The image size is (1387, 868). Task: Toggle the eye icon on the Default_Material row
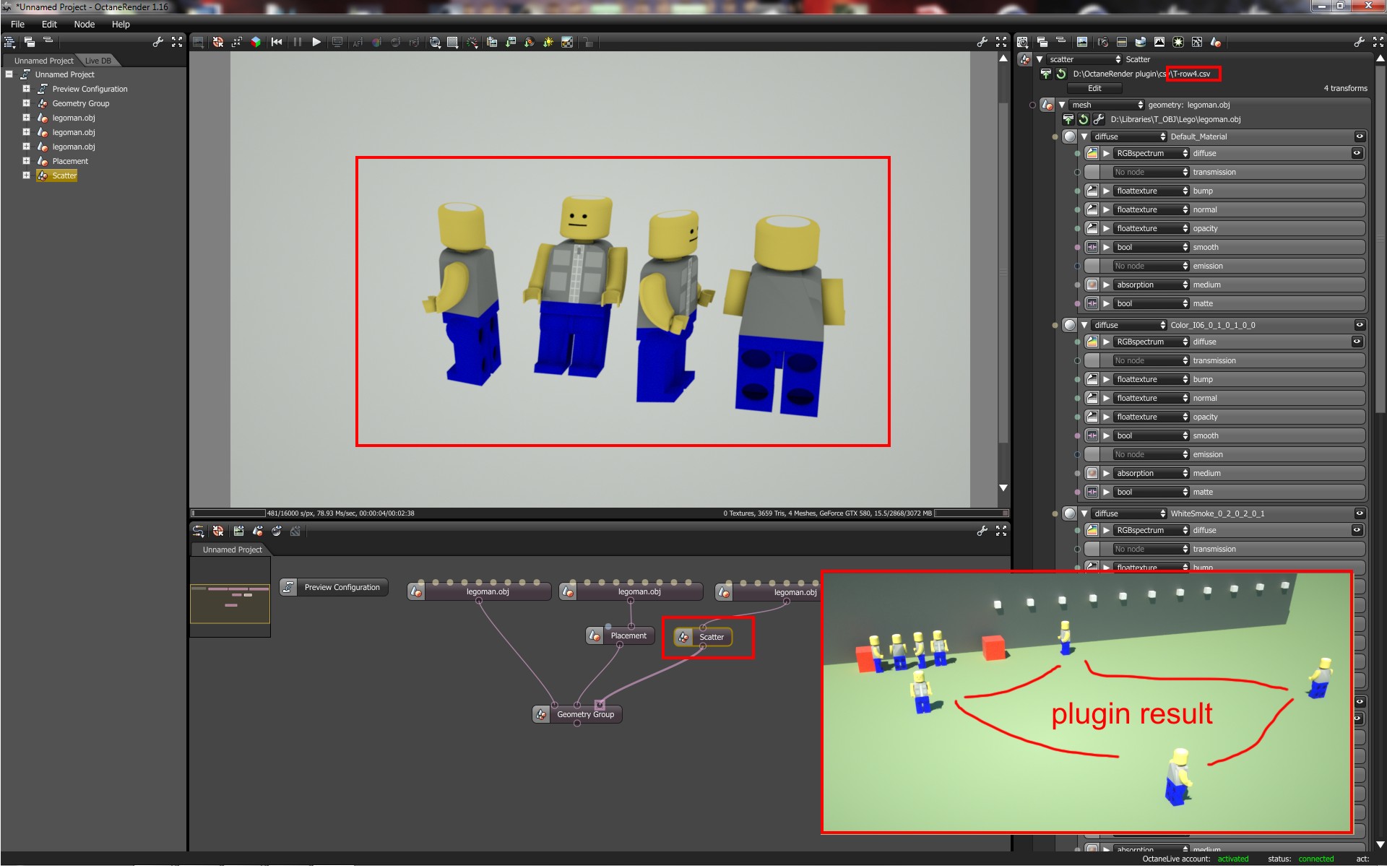[x=1359, y=136]
